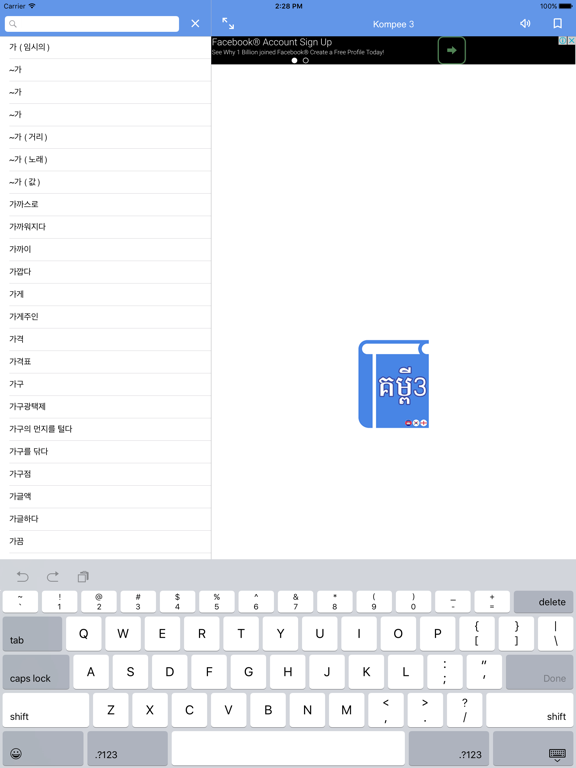
Task: Open the word 가까스로
Action: (105, 205)
